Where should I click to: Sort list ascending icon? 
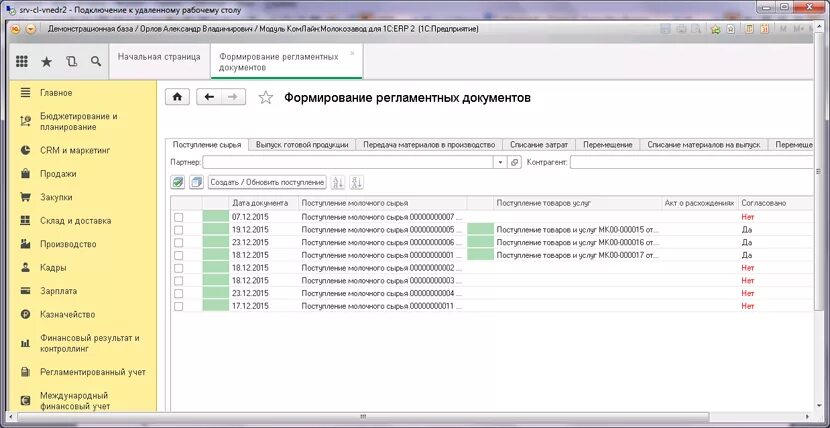[338, 182]
